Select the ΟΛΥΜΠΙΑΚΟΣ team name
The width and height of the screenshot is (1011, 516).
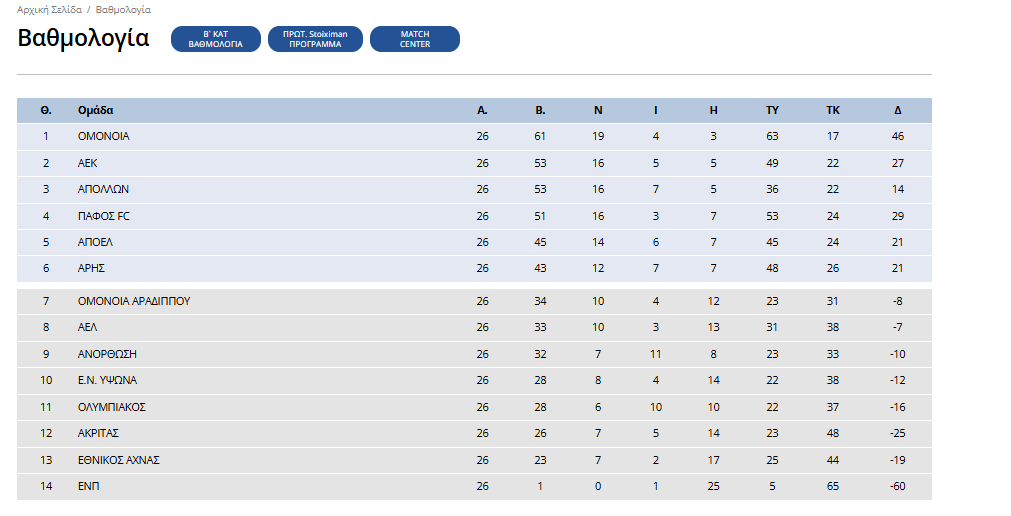tap(112, 407)
